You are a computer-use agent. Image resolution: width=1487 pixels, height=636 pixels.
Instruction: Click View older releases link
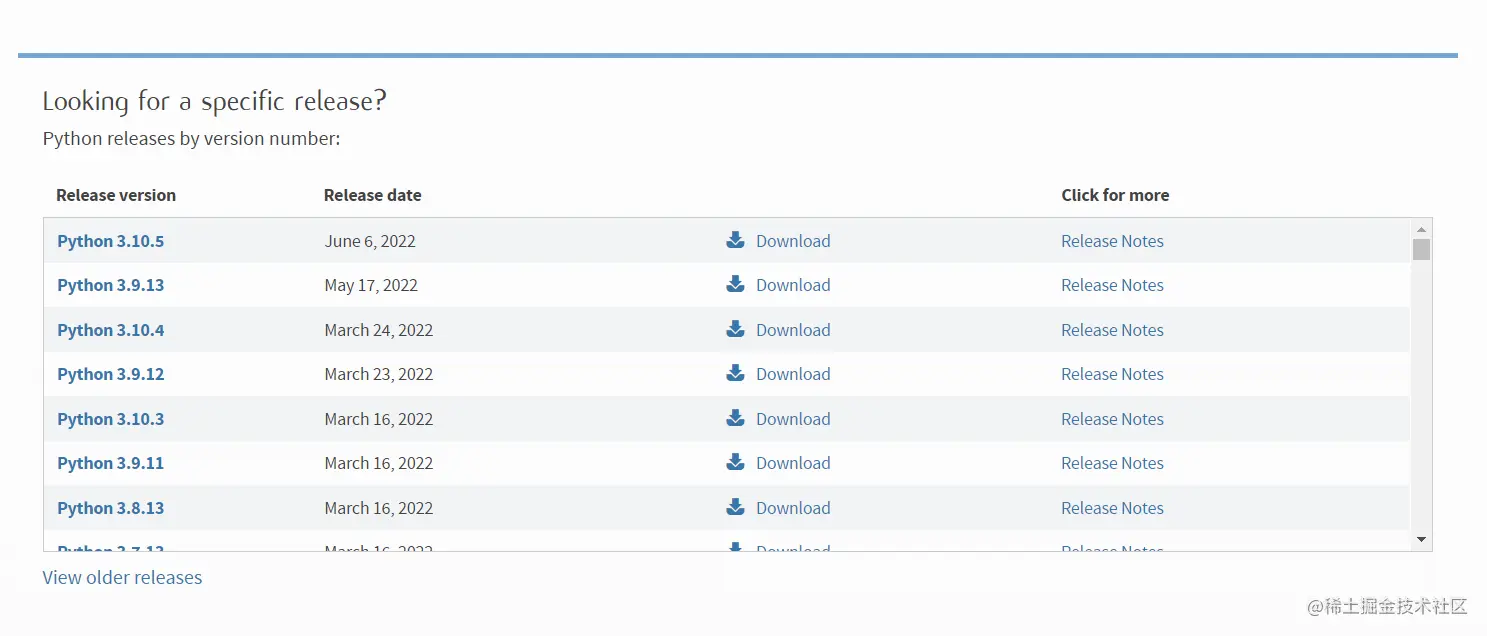click(122, 577)
